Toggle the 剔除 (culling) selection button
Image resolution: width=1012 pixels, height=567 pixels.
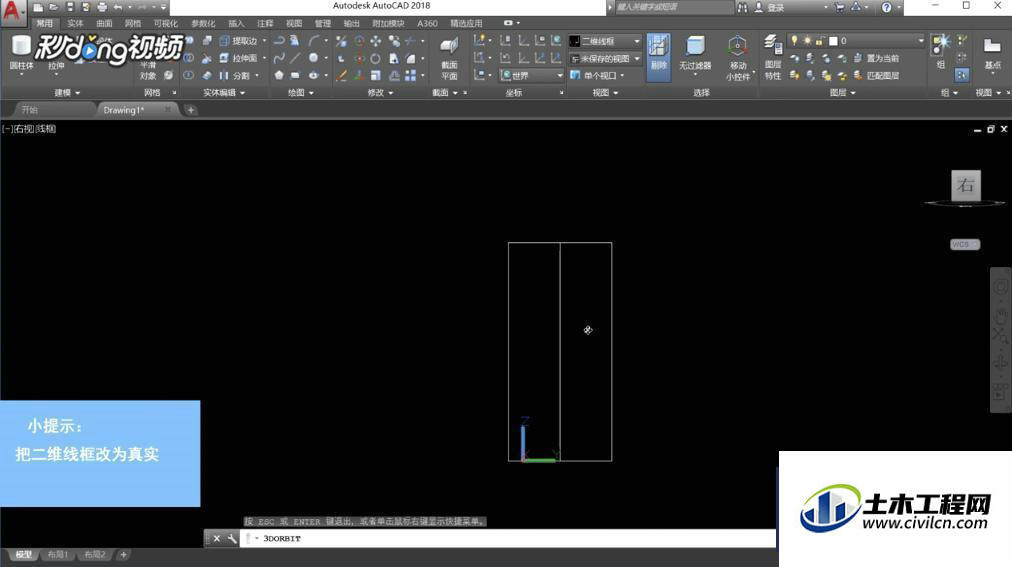coord(658,57)
